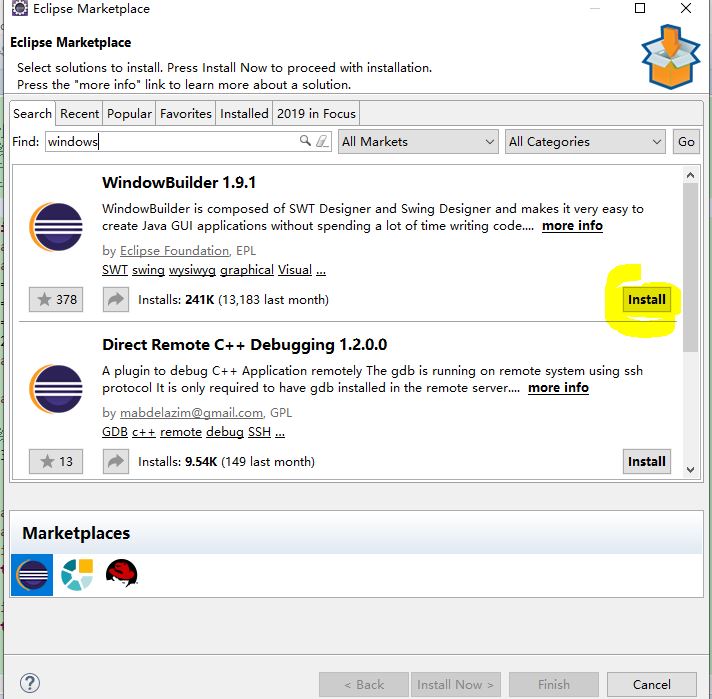Image resolution: width=712 pixels, height=699 pixels.
Task: Expand more tags after Visual with ellipsis
Action: [x=321, y=271]
